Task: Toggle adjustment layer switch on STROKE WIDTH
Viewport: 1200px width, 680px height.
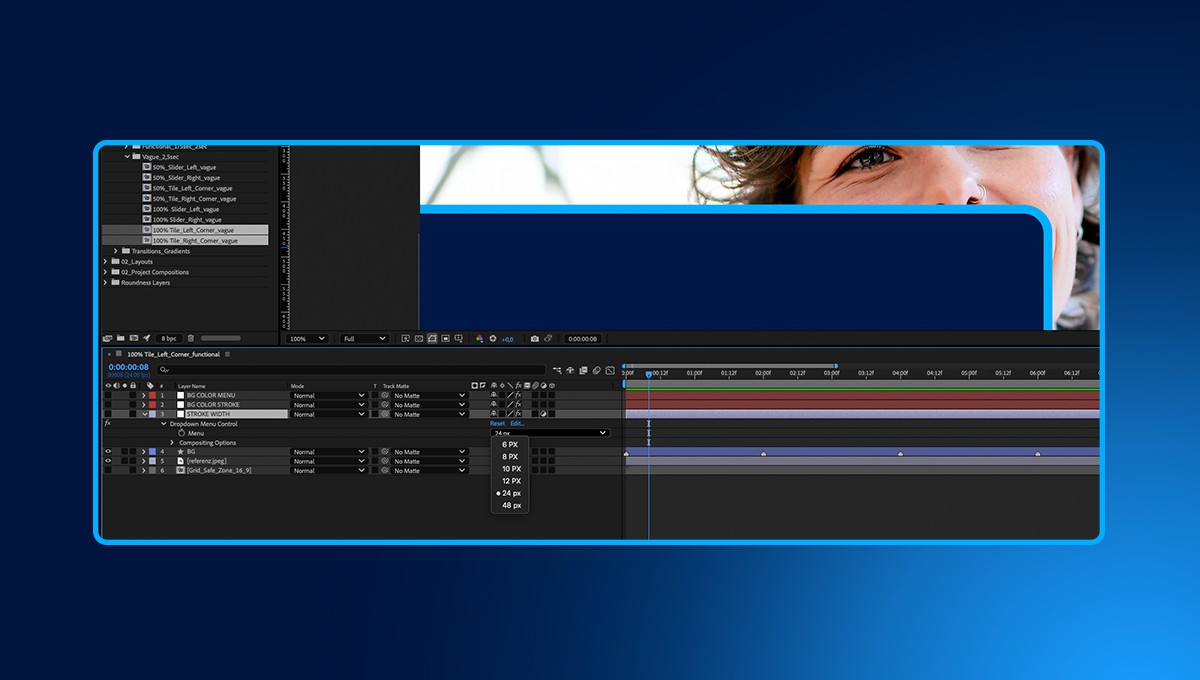Action: (543, 414)
